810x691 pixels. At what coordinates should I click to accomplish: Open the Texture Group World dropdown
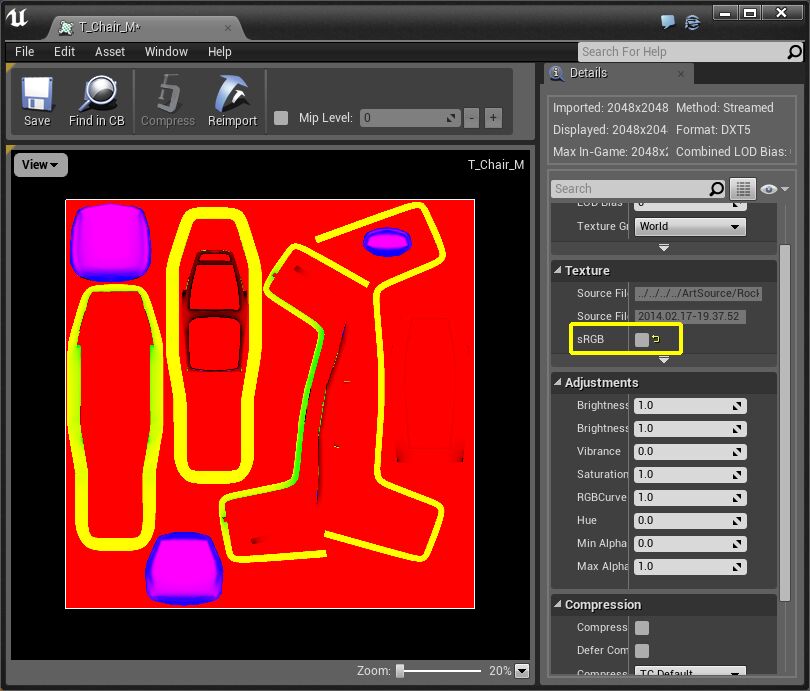tap(690, 227)
